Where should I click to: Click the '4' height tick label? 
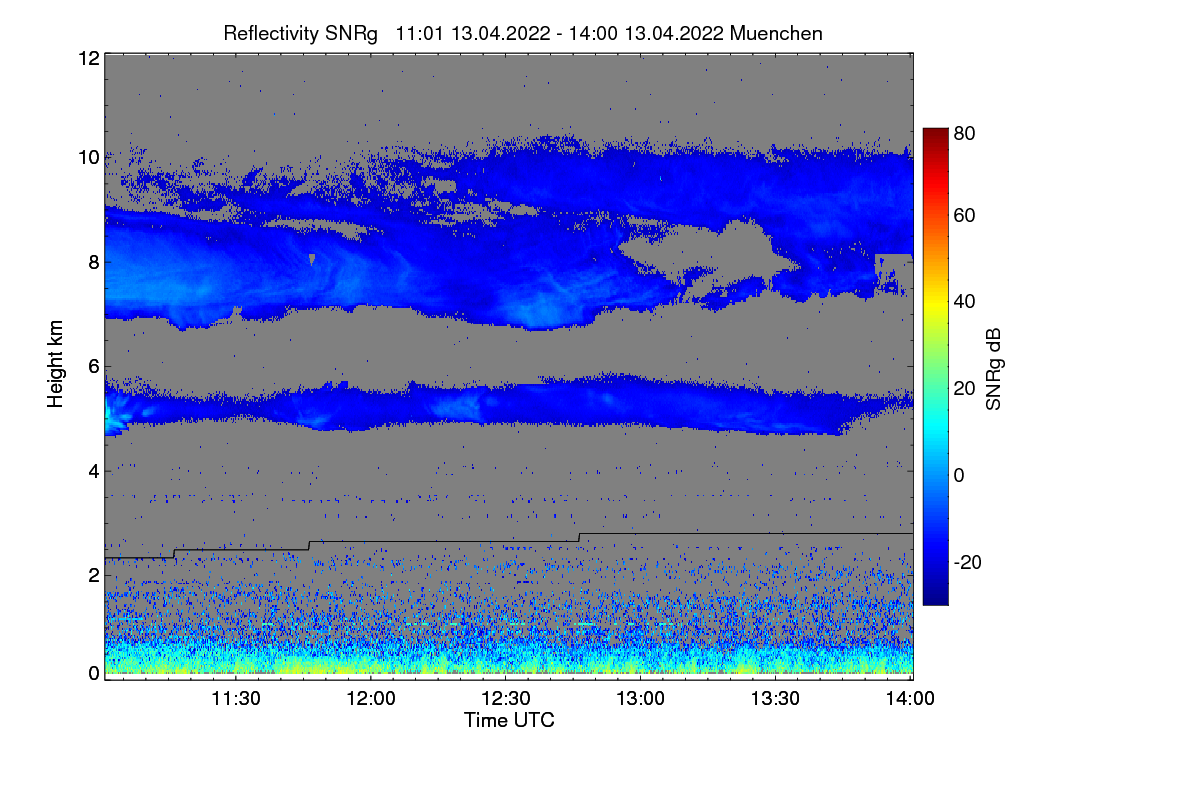click(93, 470)
